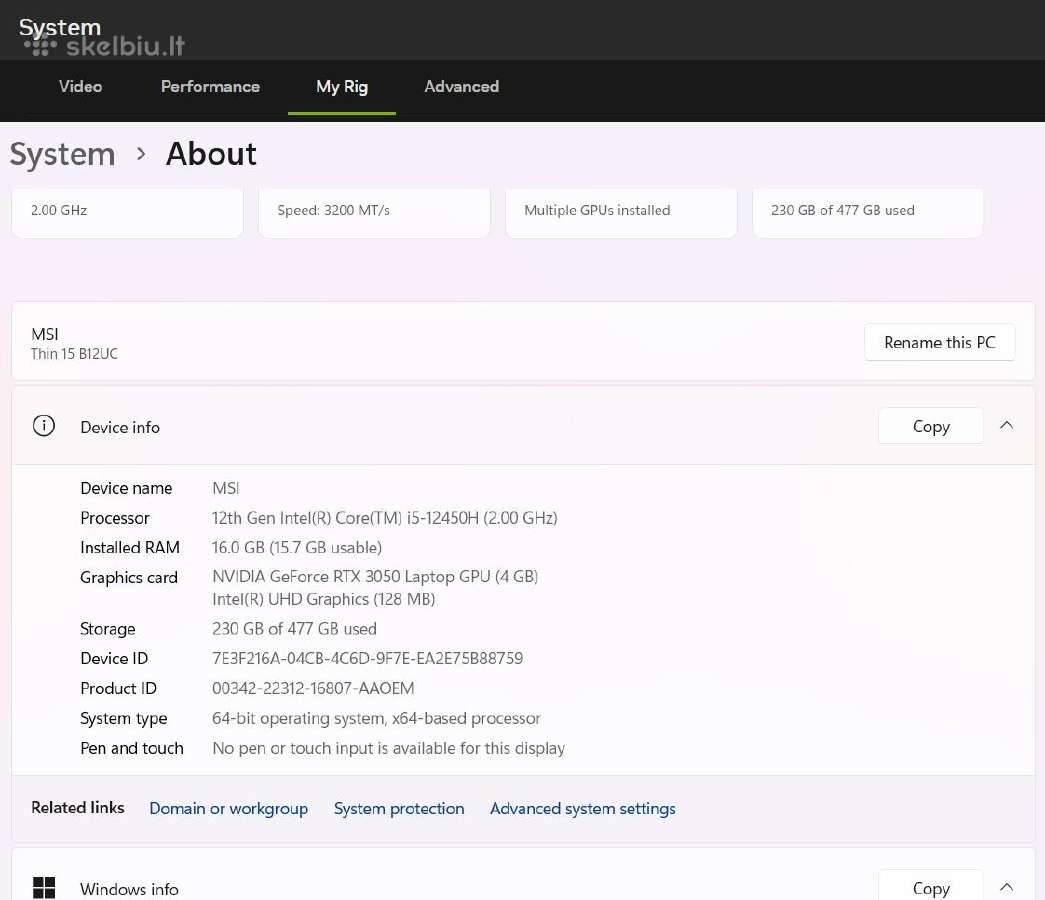Image resolution: width=1045 pixels, height=900 pixels.
Task: Select the 2.00 GHz processor card
Action: point(127,212)
